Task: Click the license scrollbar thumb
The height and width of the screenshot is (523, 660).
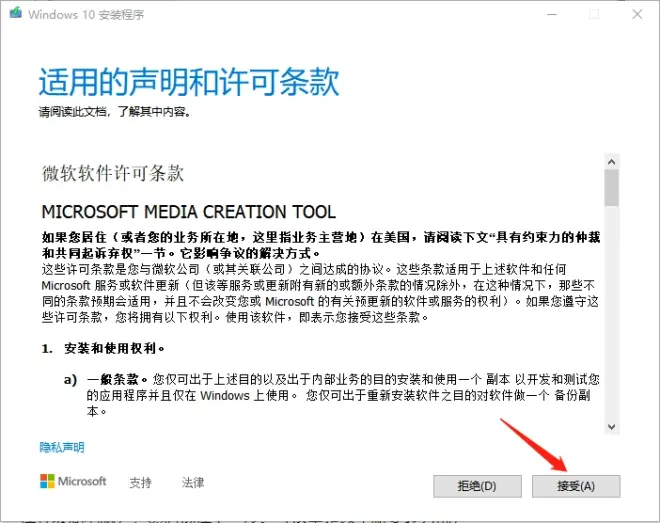Action: coord(612,188)
